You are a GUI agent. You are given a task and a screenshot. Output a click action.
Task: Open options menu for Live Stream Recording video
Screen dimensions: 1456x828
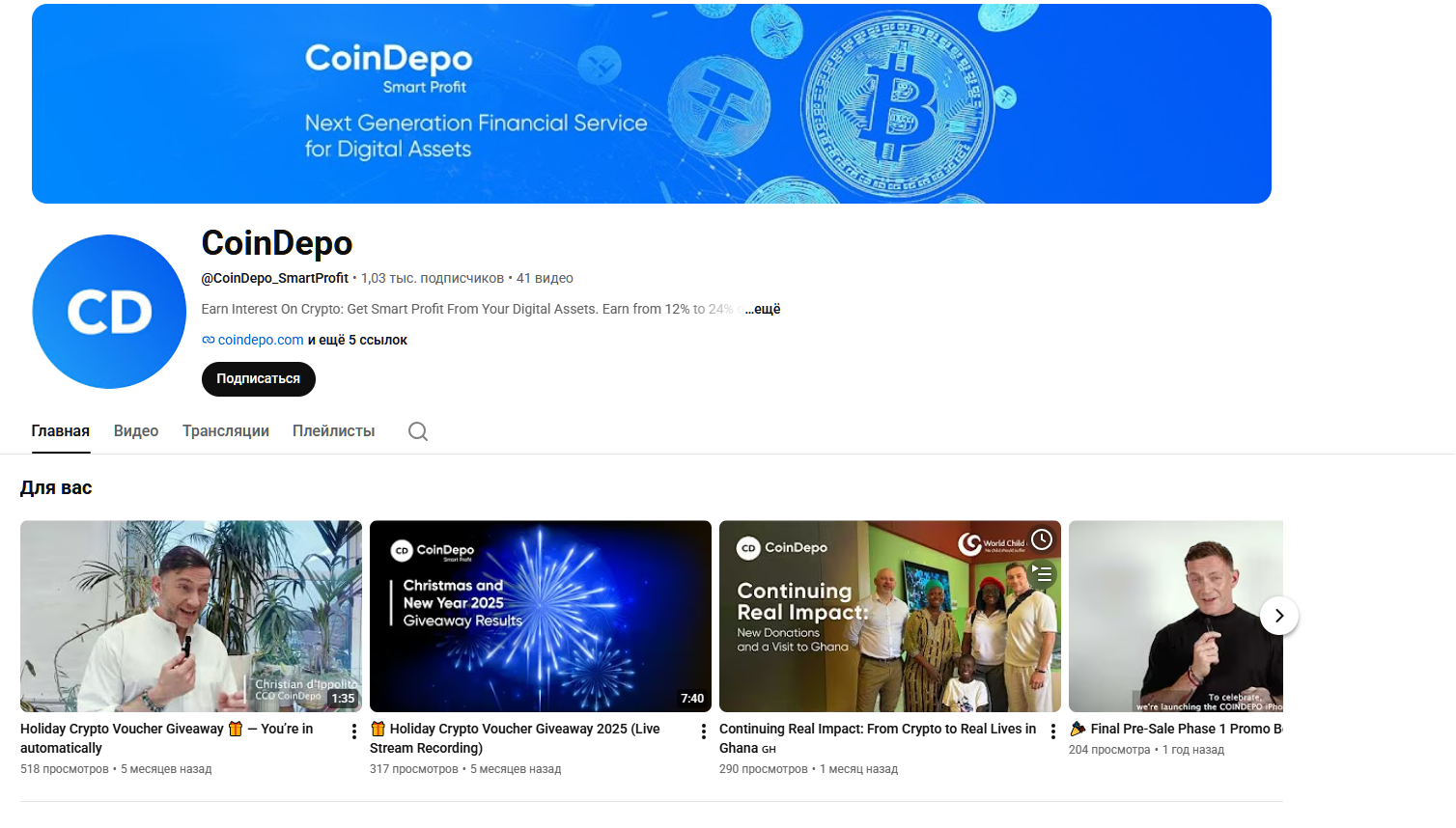point(704,731)
